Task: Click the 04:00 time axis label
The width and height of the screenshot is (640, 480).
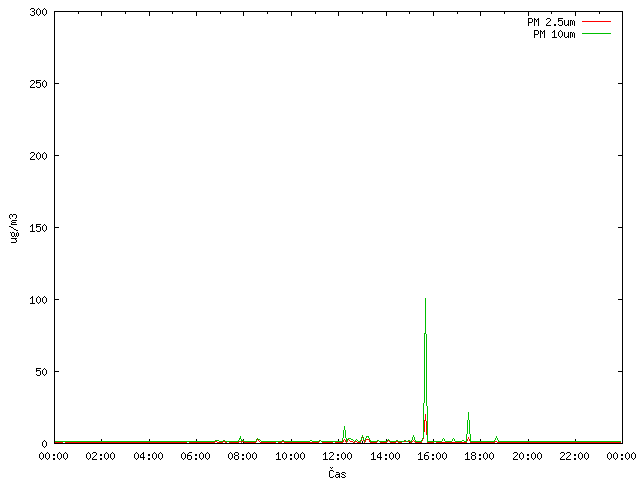Action: (x=148, y=456)
